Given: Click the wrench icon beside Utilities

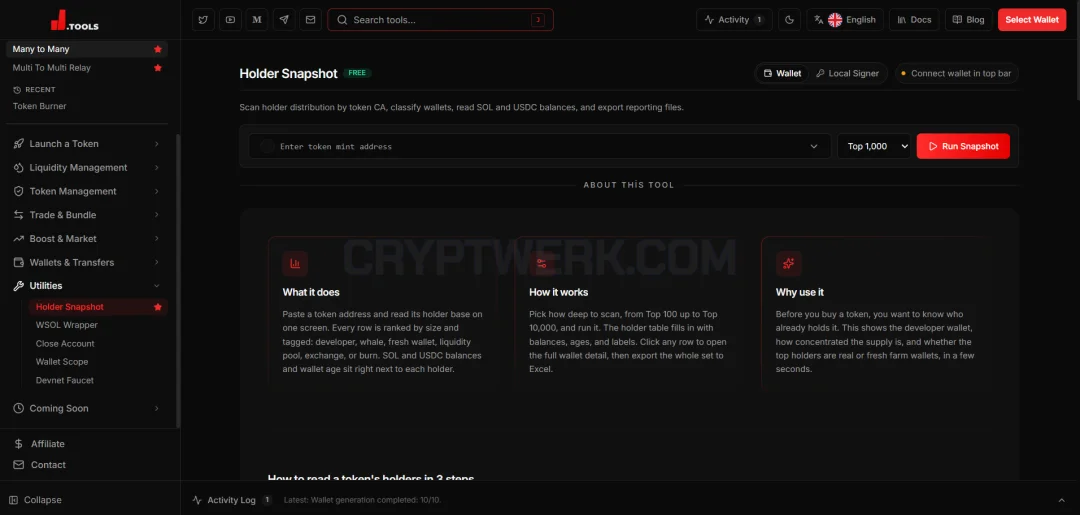Looking at the screenshot, I should click(19, 286).
